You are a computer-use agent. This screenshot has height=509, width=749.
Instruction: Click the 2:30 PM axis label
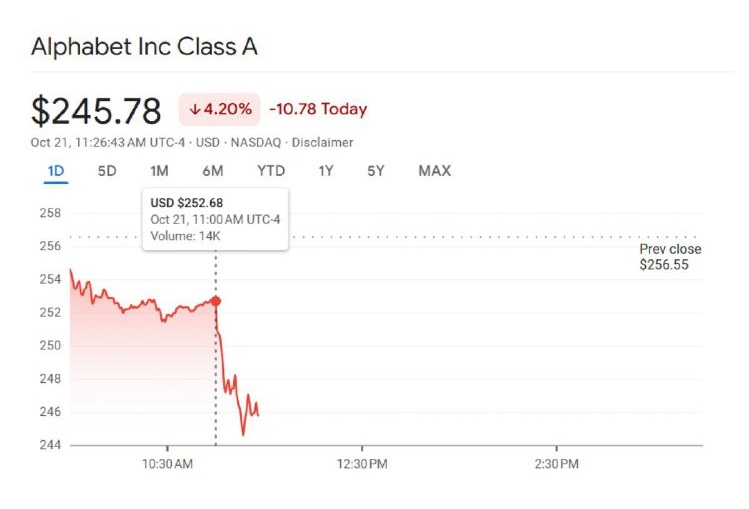(x=556, y=465)
